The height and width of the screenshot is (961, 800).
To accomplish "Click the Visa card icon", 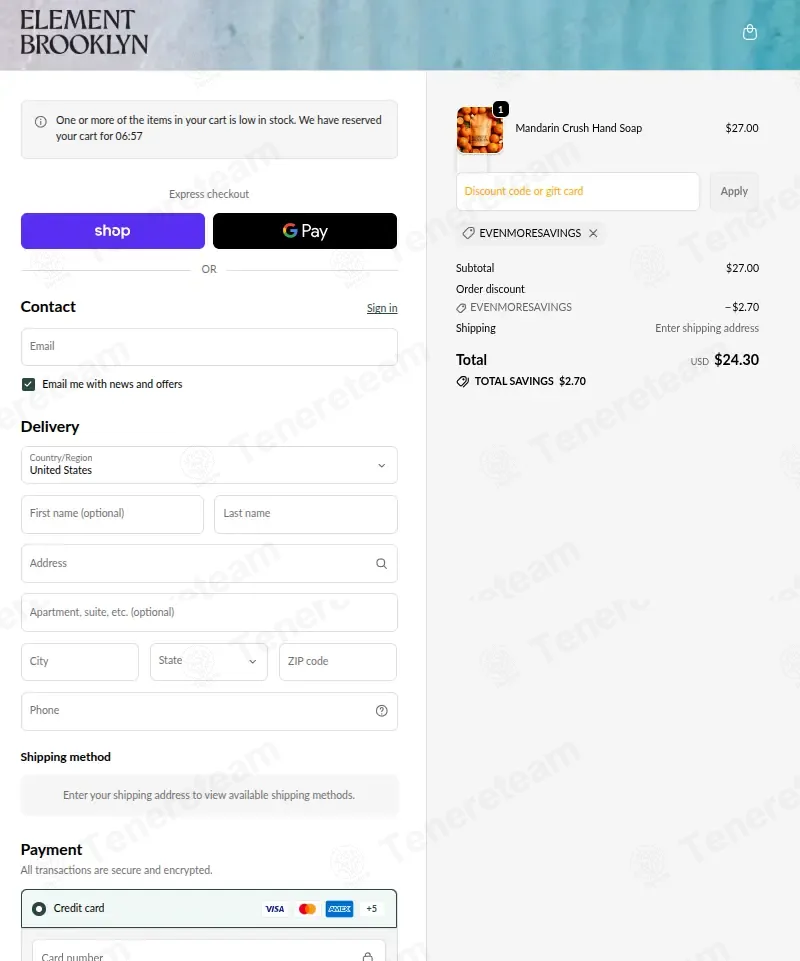I will pyautogui.click(x=274, y=909).
